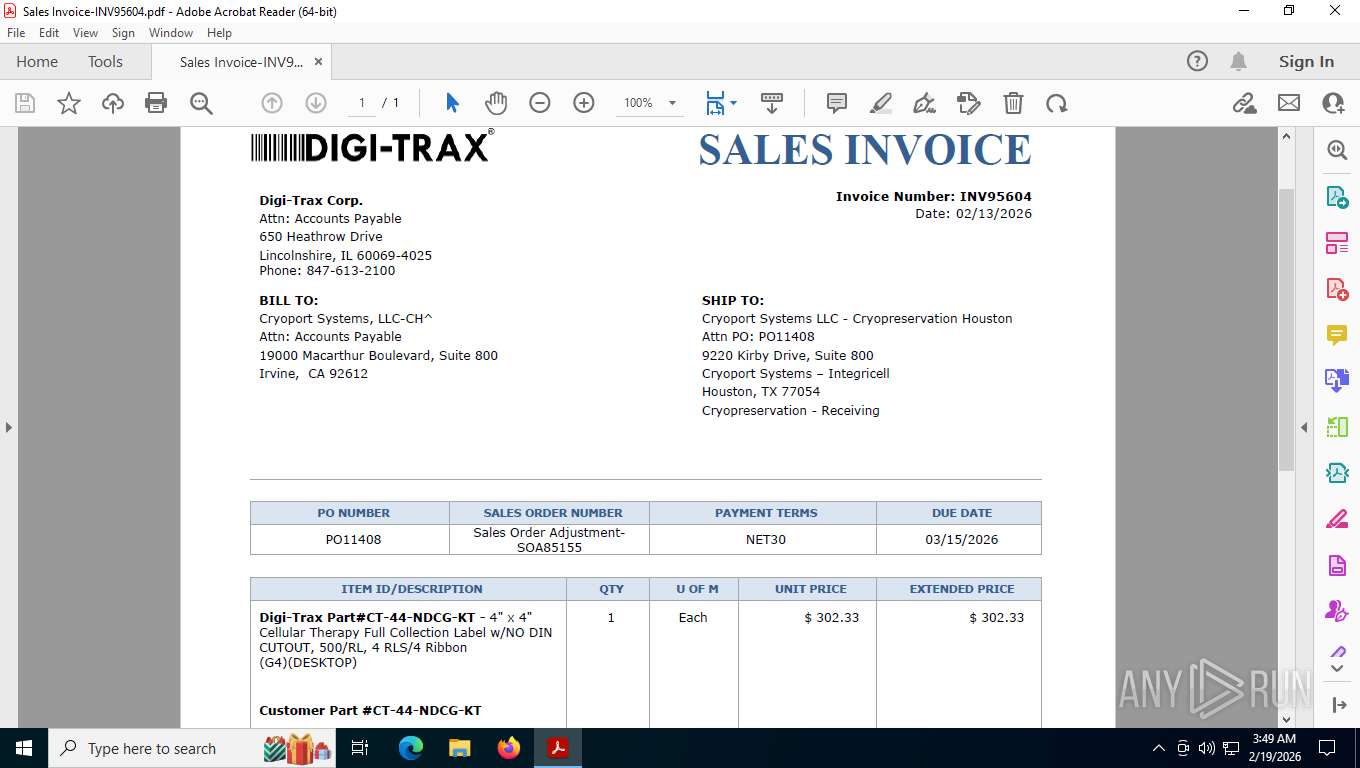The image size is (1360, 768).
Task: Open the Edit menu
Action: point(49,33)
